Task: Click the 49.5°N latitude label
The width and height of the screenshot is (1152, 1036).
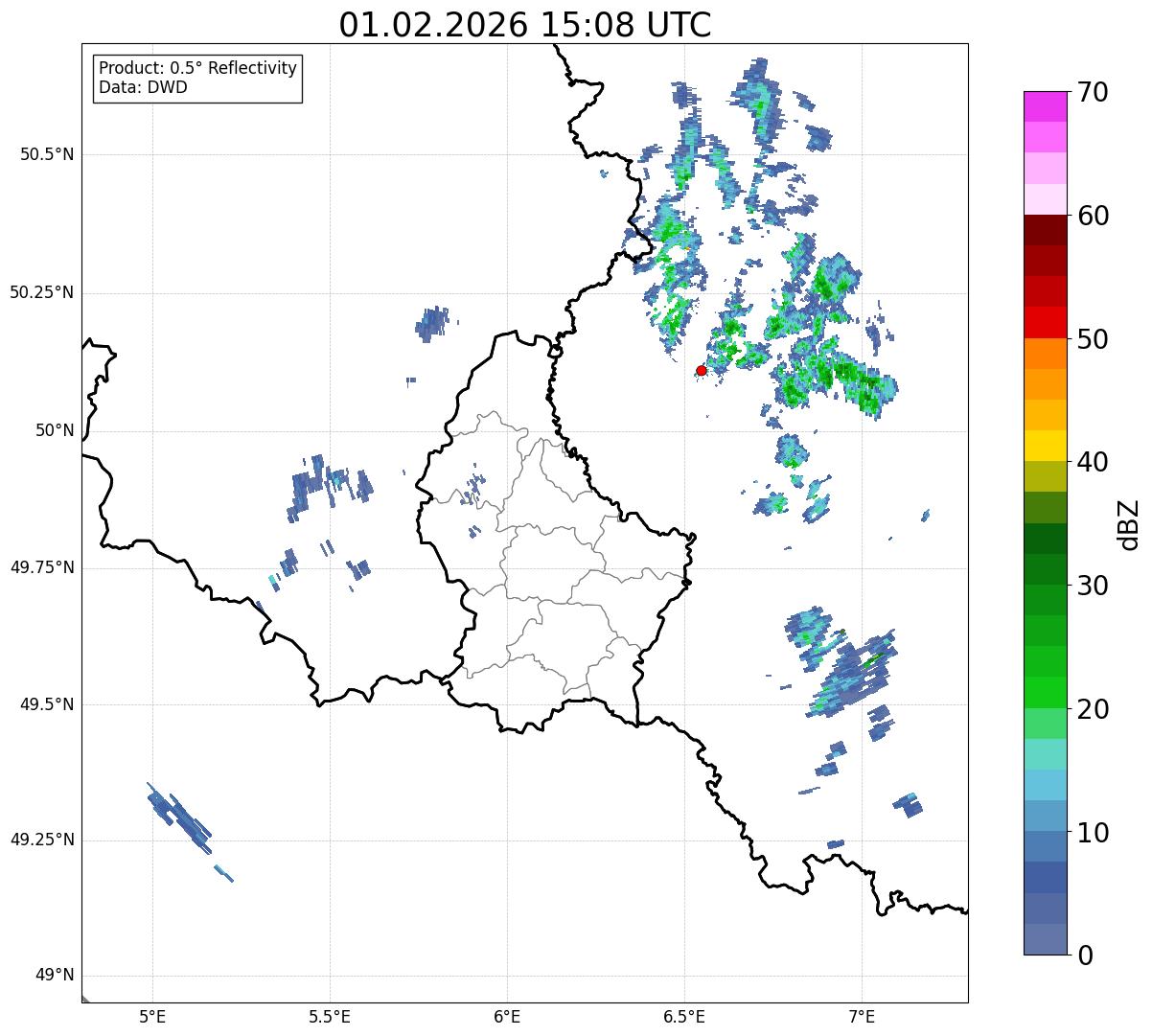Action: (47, 704)
